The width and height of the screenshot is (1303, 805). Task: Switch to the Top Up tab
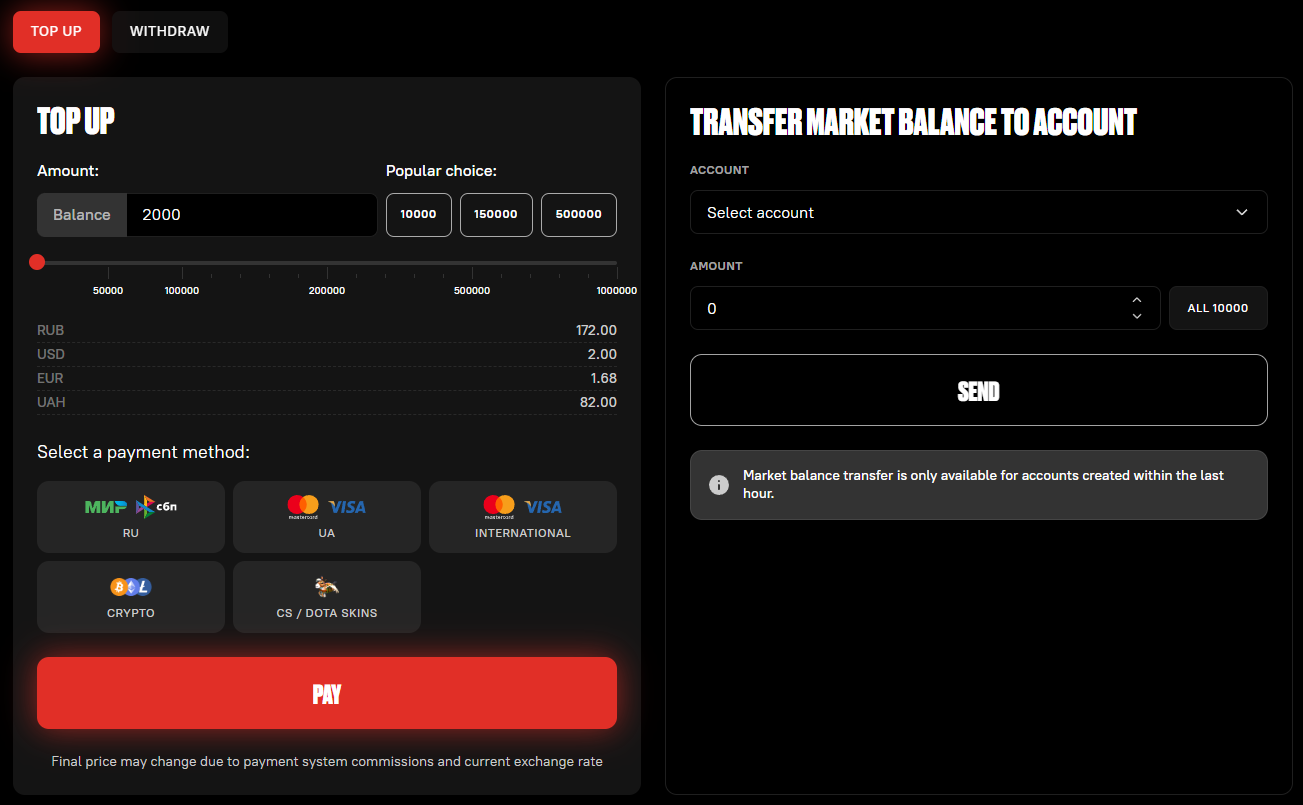point(56,32)
